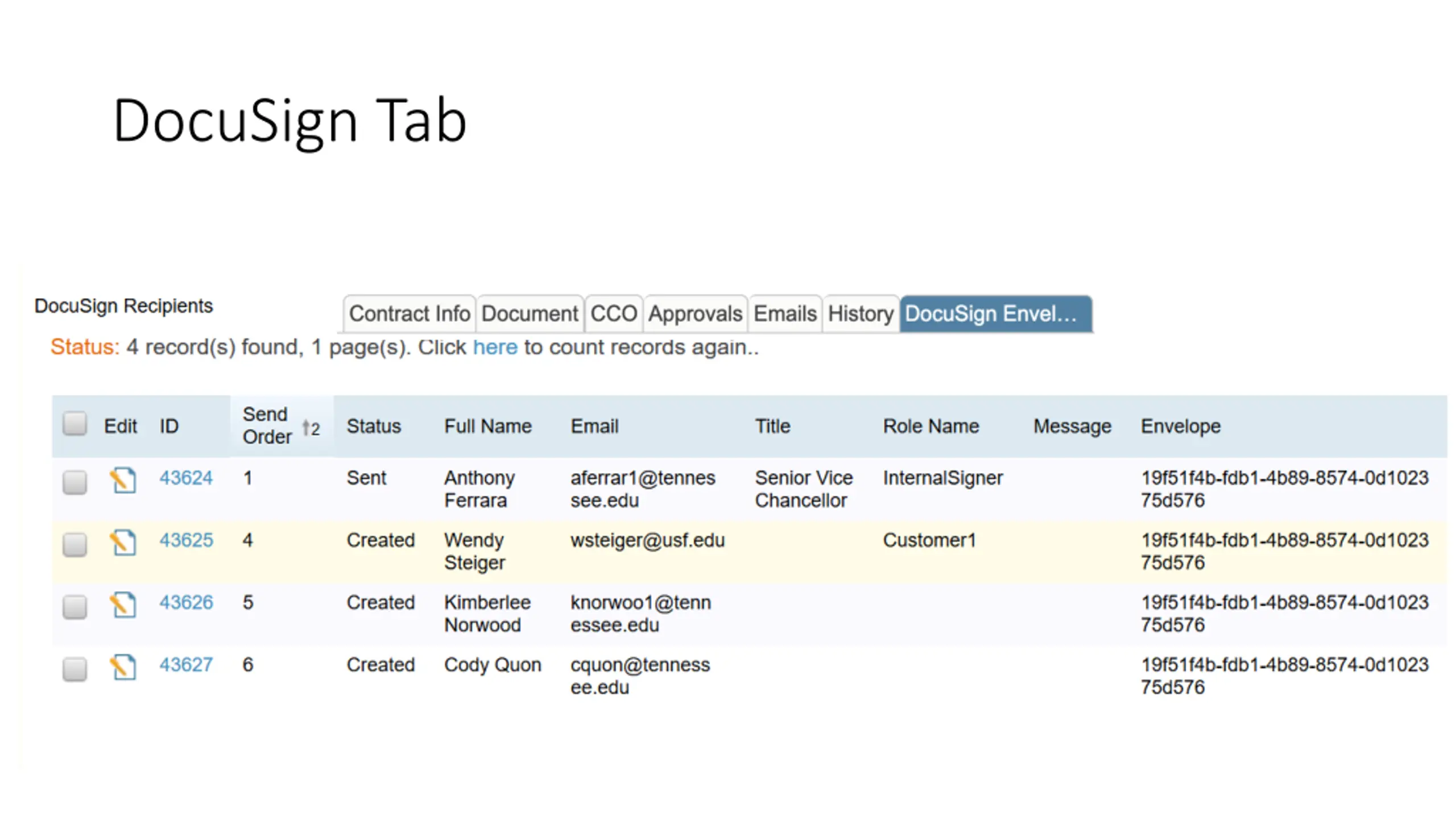Click the 'InternalSigner' role name cell
Viewport: 1456px width, 819px height.
(x=943, y=478)
